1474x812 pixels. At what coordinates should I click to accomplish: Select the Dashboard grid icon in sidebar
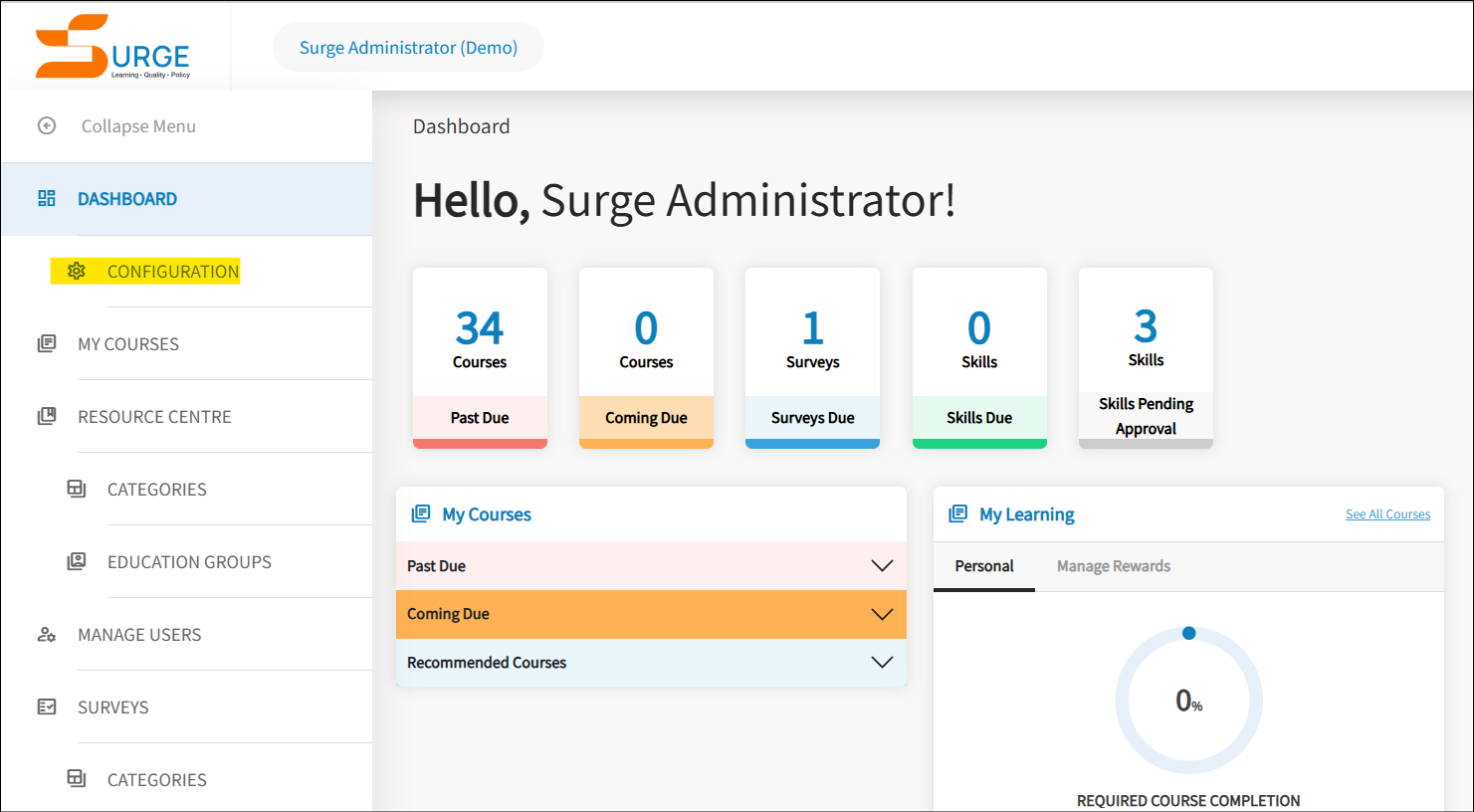click(46, 198)
